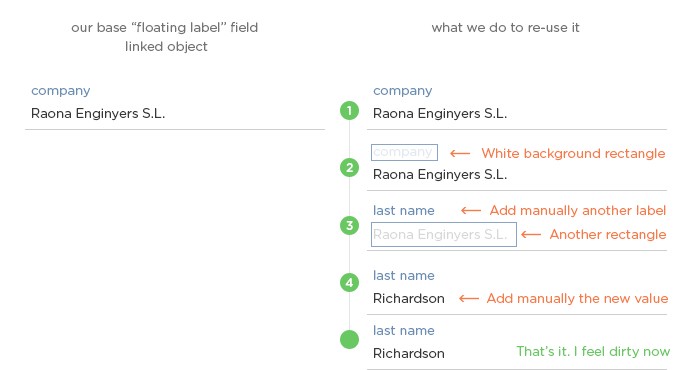Click the base field's Raona Enginyers S.L. value
700x370 pixels.
pos(98,114)
